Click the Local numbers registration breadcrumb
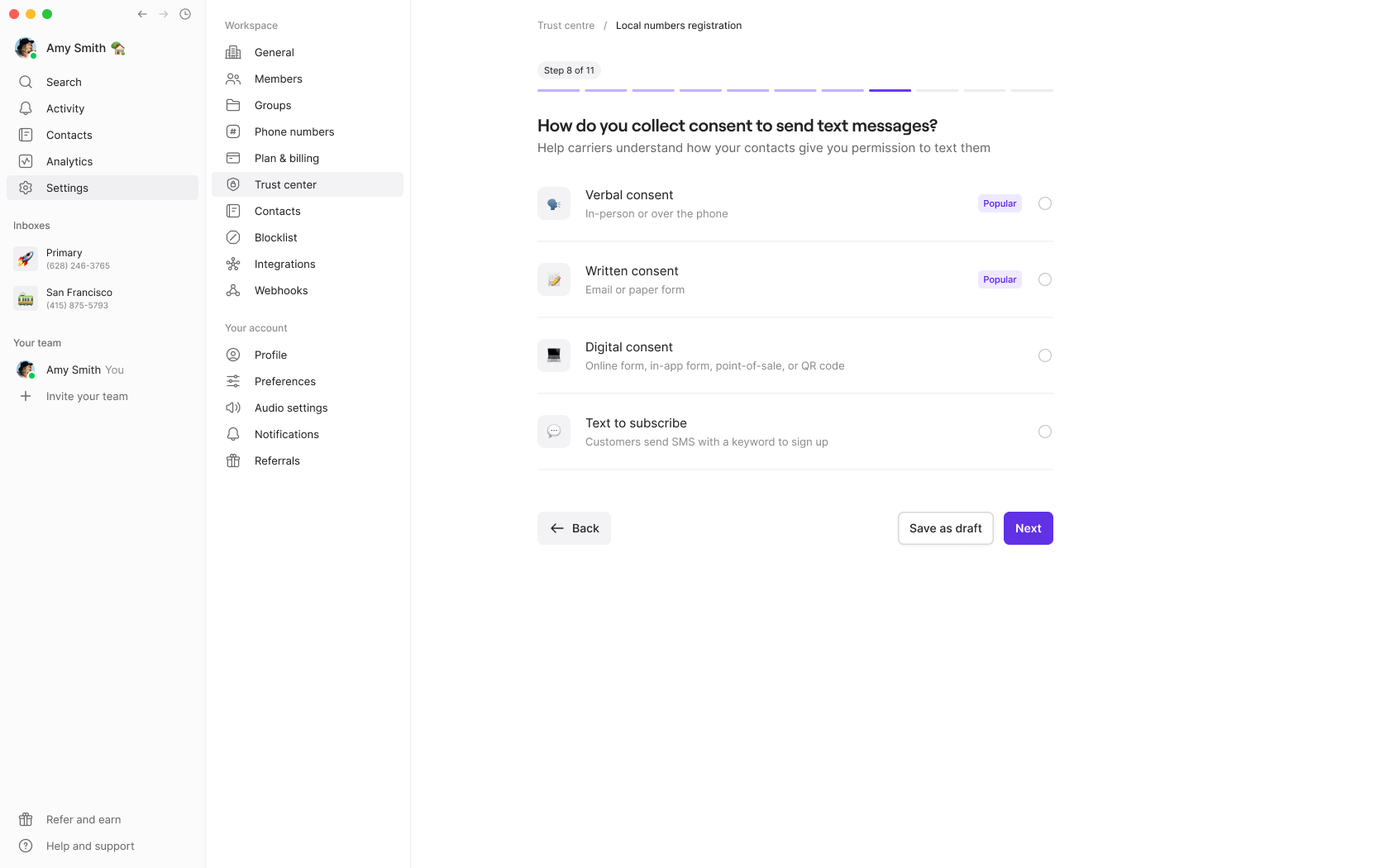The width and height of the screenshot is (1389, 868). [x=679, y=26]
